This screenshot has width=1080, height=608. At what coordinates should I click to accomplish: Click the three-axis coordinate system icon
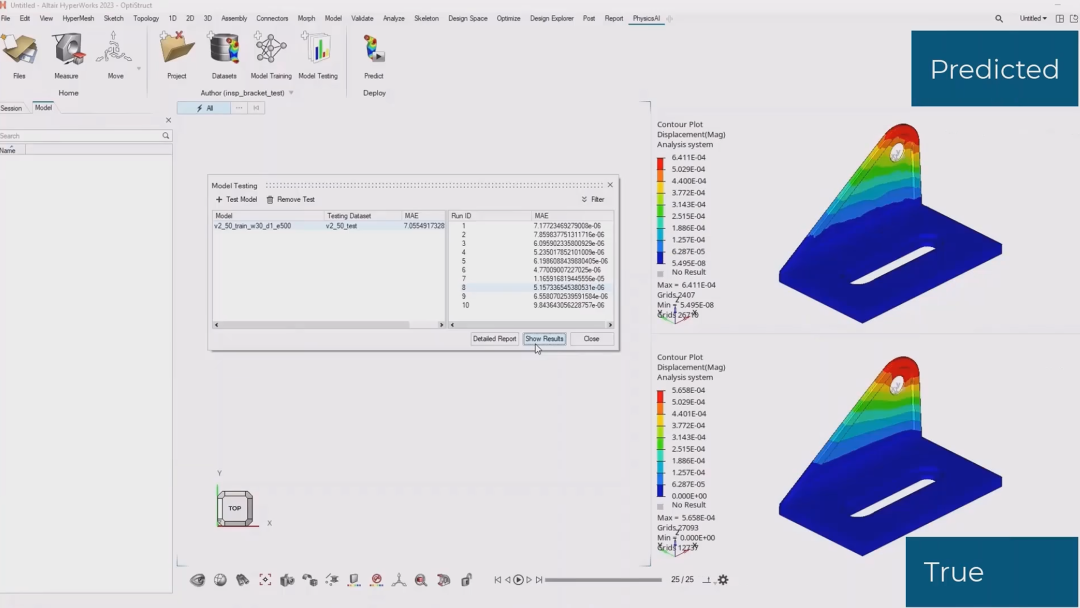point(399,580)
